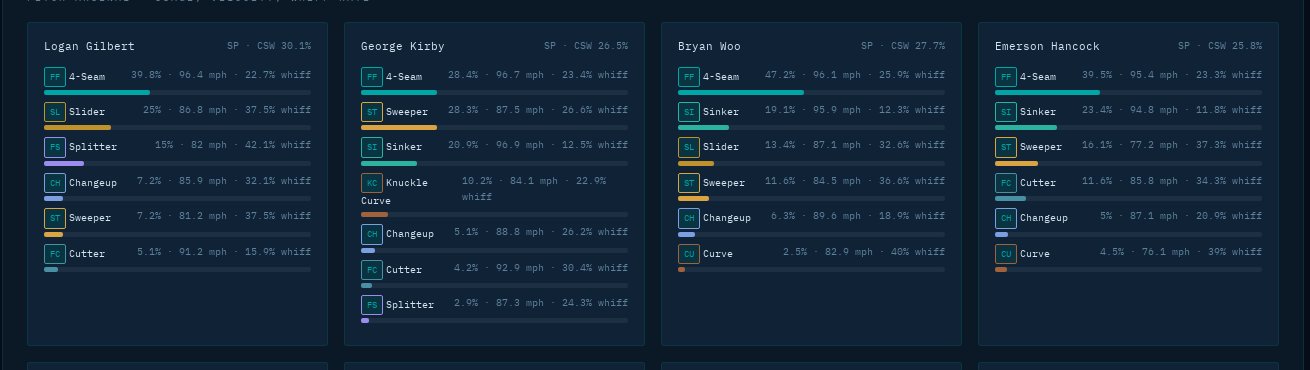Click Logan Gilbert's FS Splitter badge
The image size is (1310, 370).
(54, 147)
